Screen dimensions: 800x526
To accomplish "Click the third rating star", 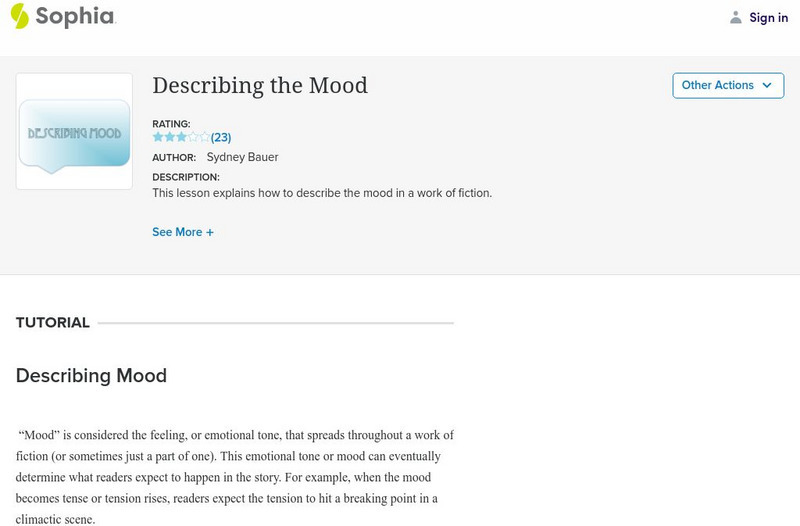I will pyautogui.click(x=181, y=137).
